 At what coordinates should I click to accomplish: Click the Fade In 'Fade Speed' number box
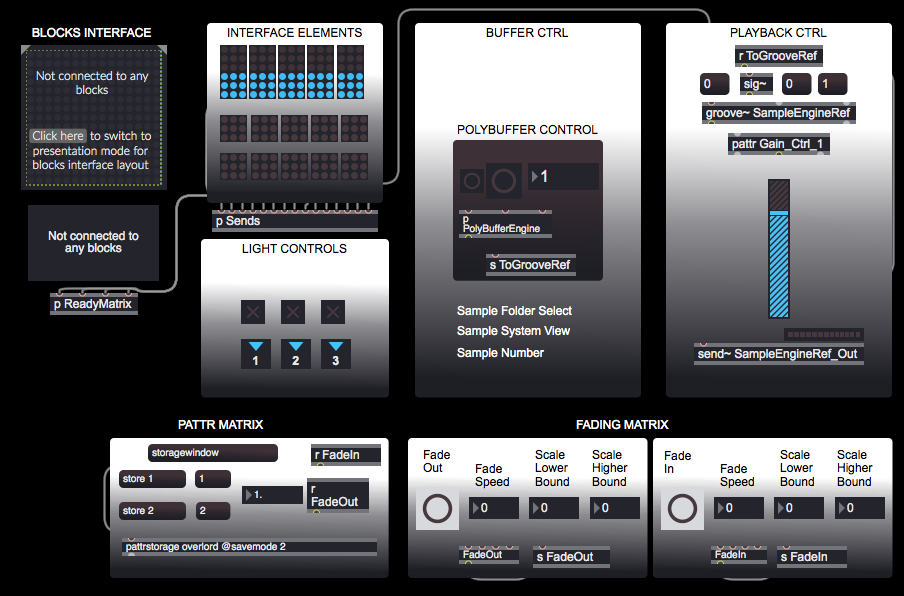(x=739, y=508)
